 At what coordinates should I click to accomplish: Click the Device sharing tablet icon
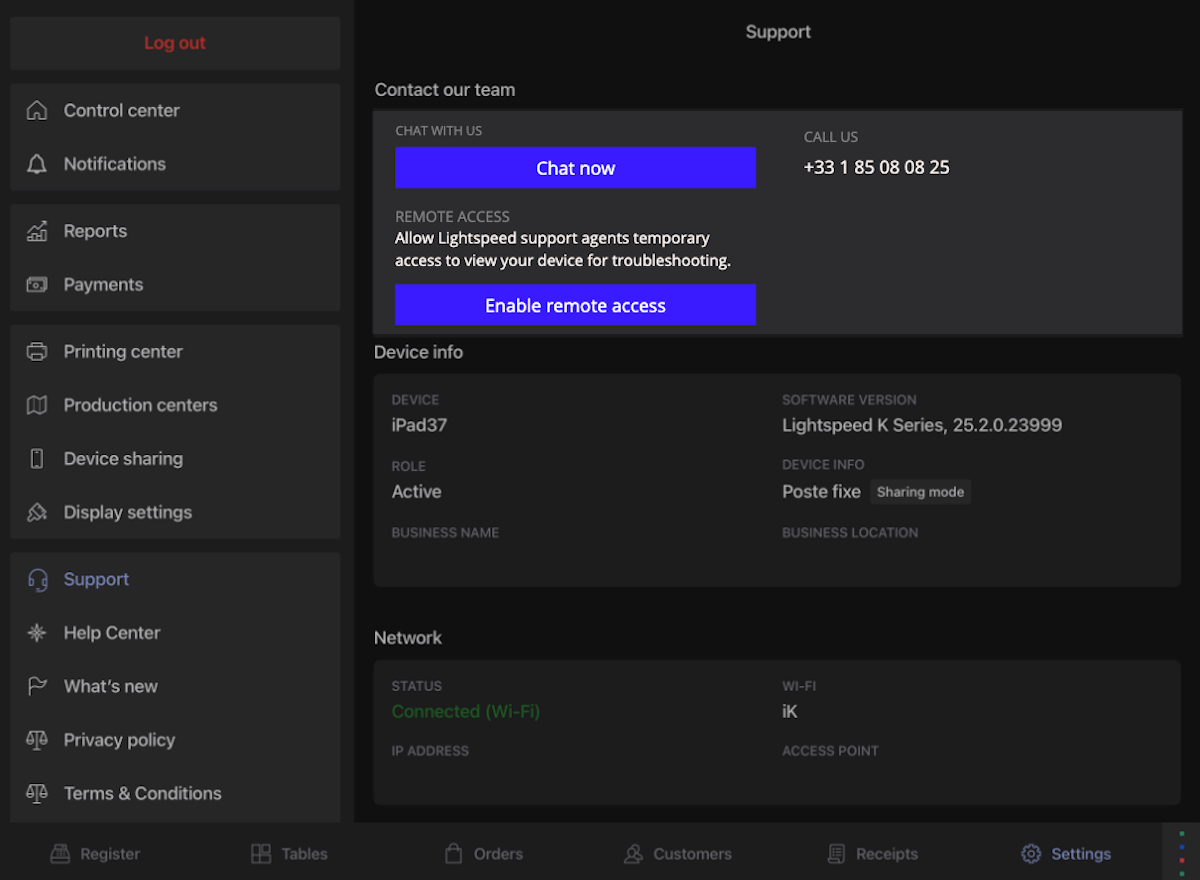tap(37, 459)
